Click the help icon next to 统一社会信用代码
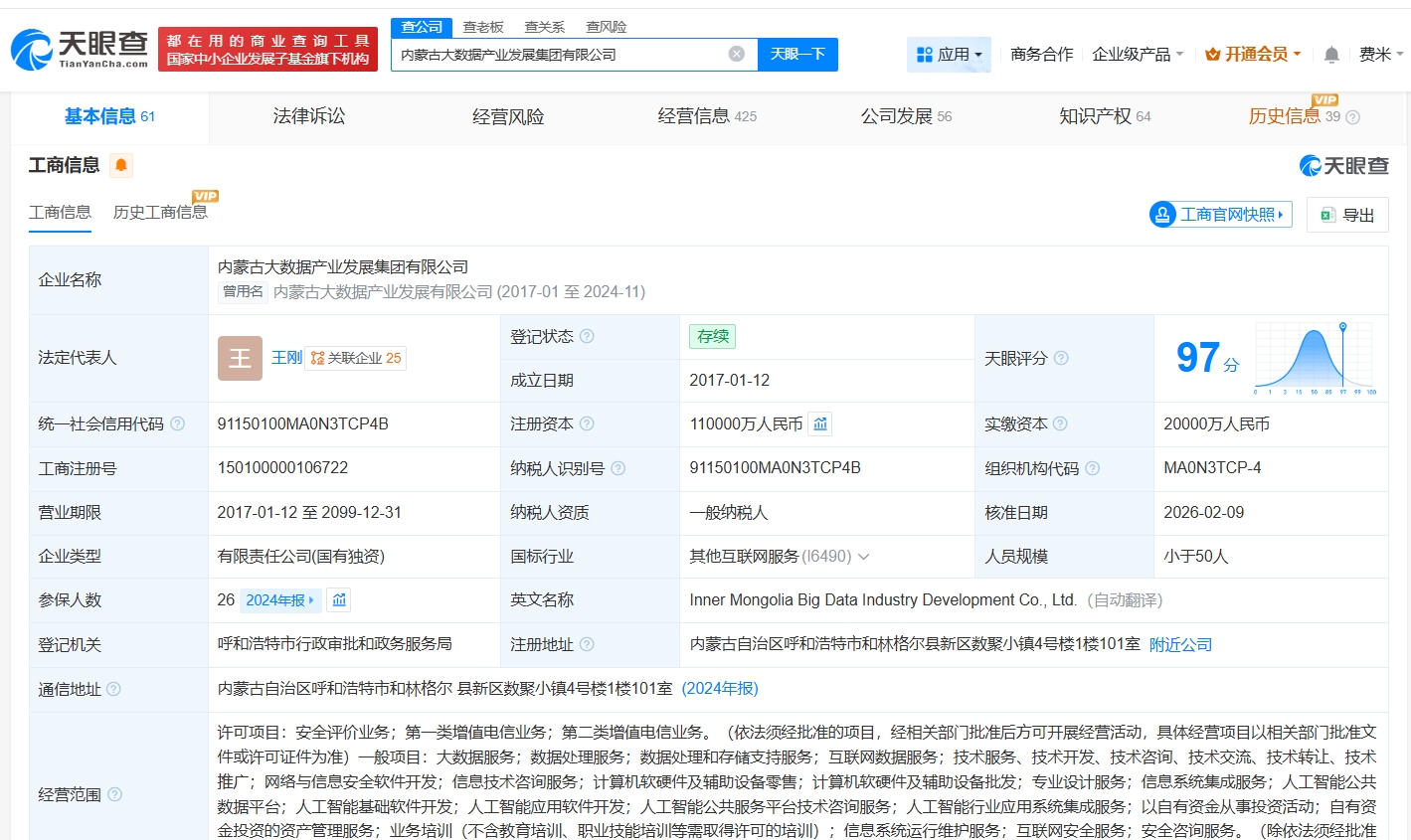Screen dimensions: 1411x840 coord(178,424)
